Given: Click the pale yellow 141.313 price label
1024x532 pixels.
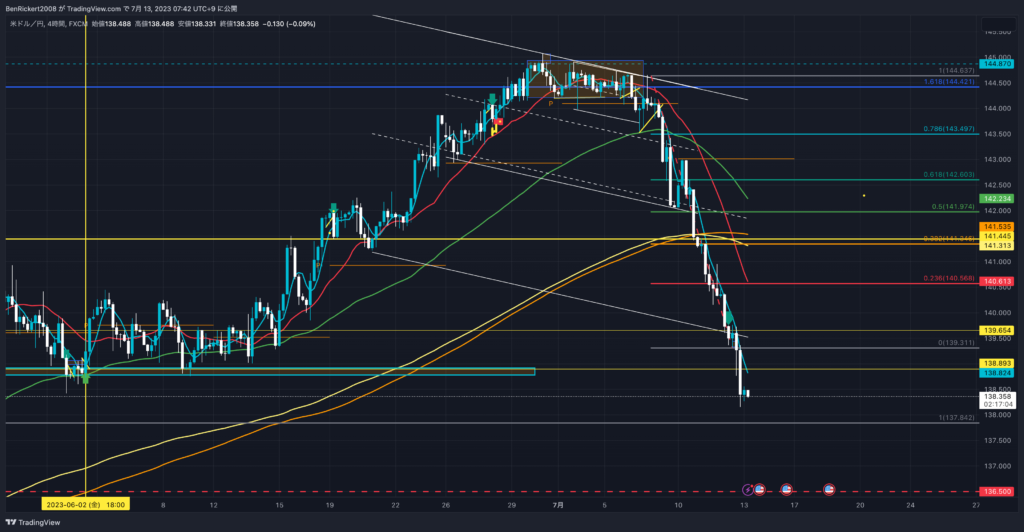Looking at the screenshot, I should [996, 245].
